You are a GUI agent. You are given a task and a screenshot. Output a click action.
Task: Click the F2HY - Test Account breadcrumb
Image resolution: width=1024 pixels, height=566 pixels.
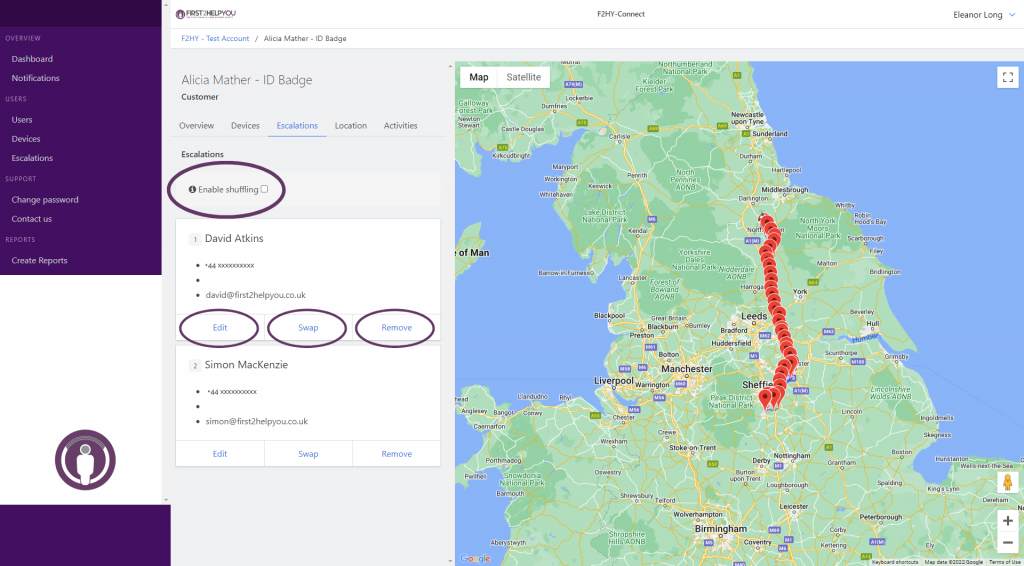tap(215, 39)
